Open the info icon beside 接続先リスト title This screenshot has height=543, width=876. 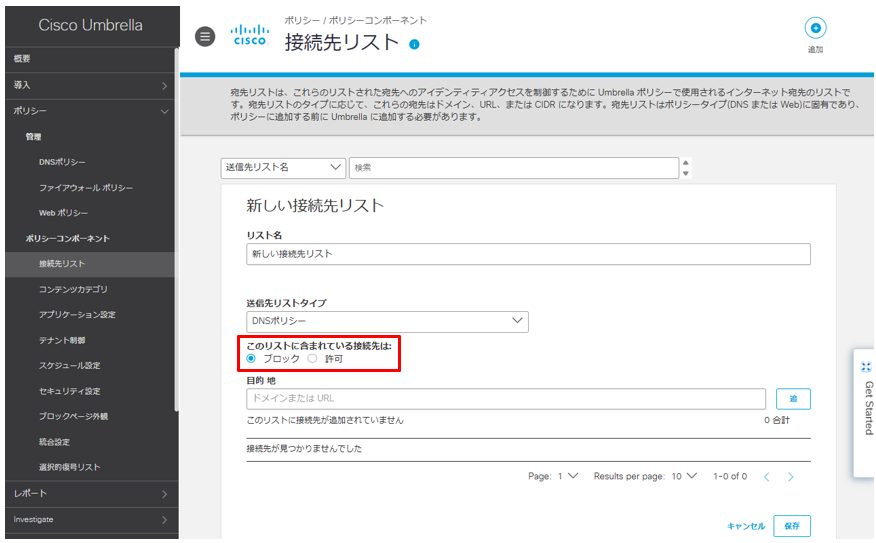[414, 44]
